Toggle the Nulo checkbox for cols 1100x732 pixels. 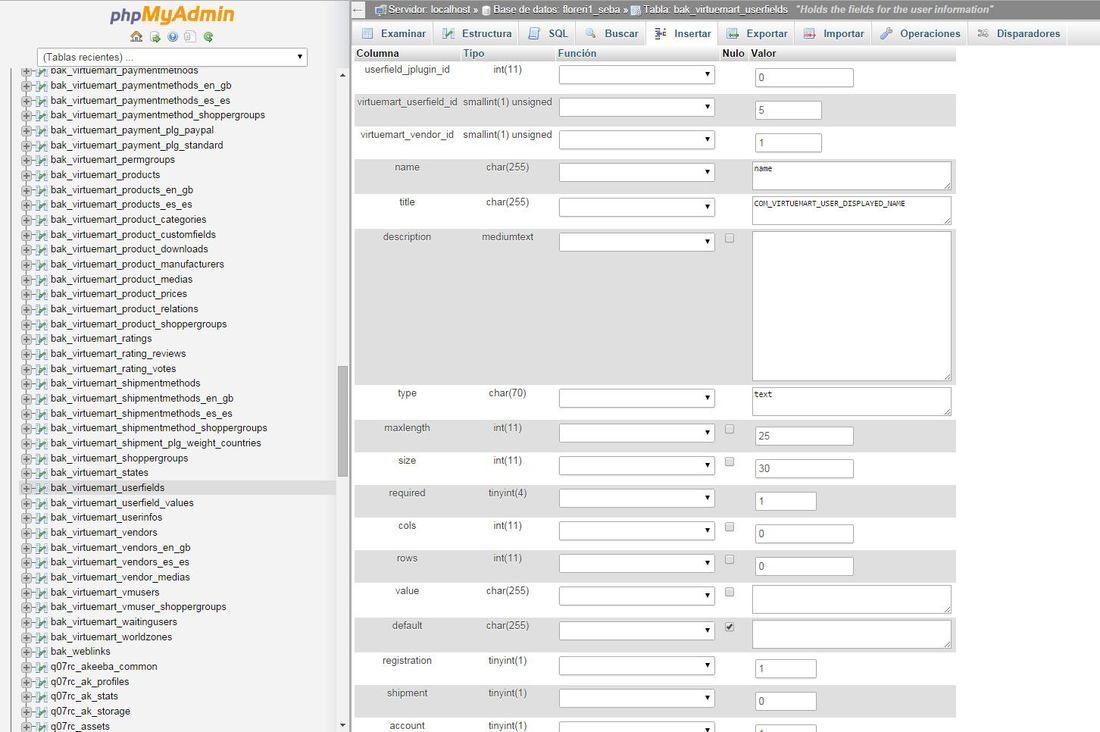pyautogui.click(x=730, y=526)
